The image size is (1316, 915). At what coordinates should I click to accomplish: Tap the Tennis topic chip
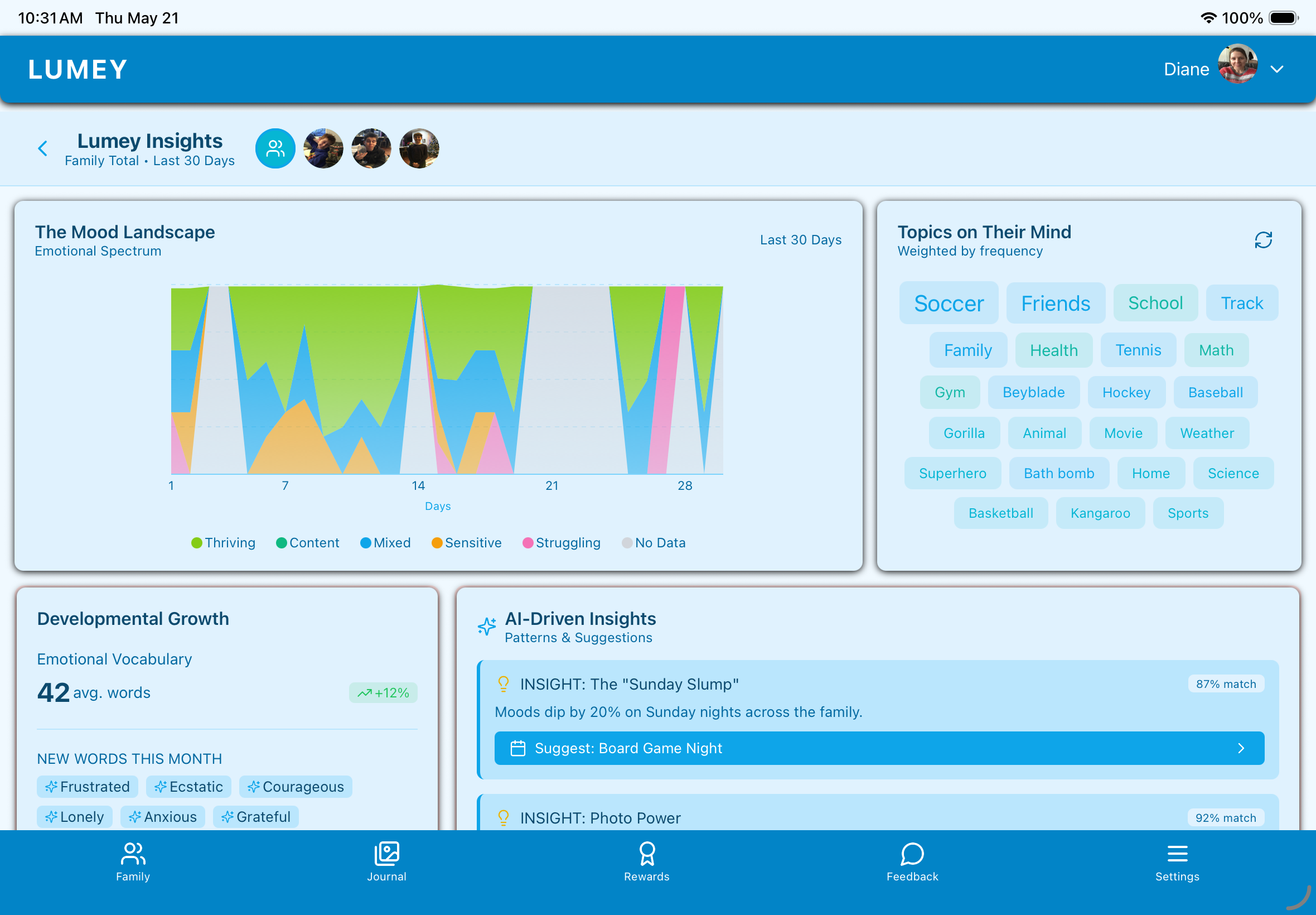coord(1138,350)
